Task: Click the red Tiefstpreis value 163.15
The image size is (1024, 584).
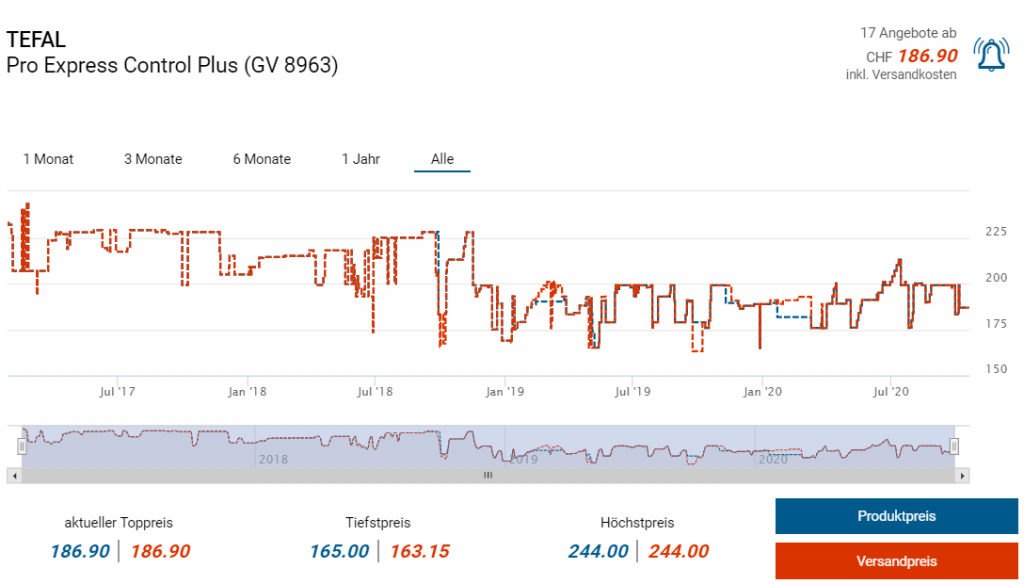Action: coord(420,551)
